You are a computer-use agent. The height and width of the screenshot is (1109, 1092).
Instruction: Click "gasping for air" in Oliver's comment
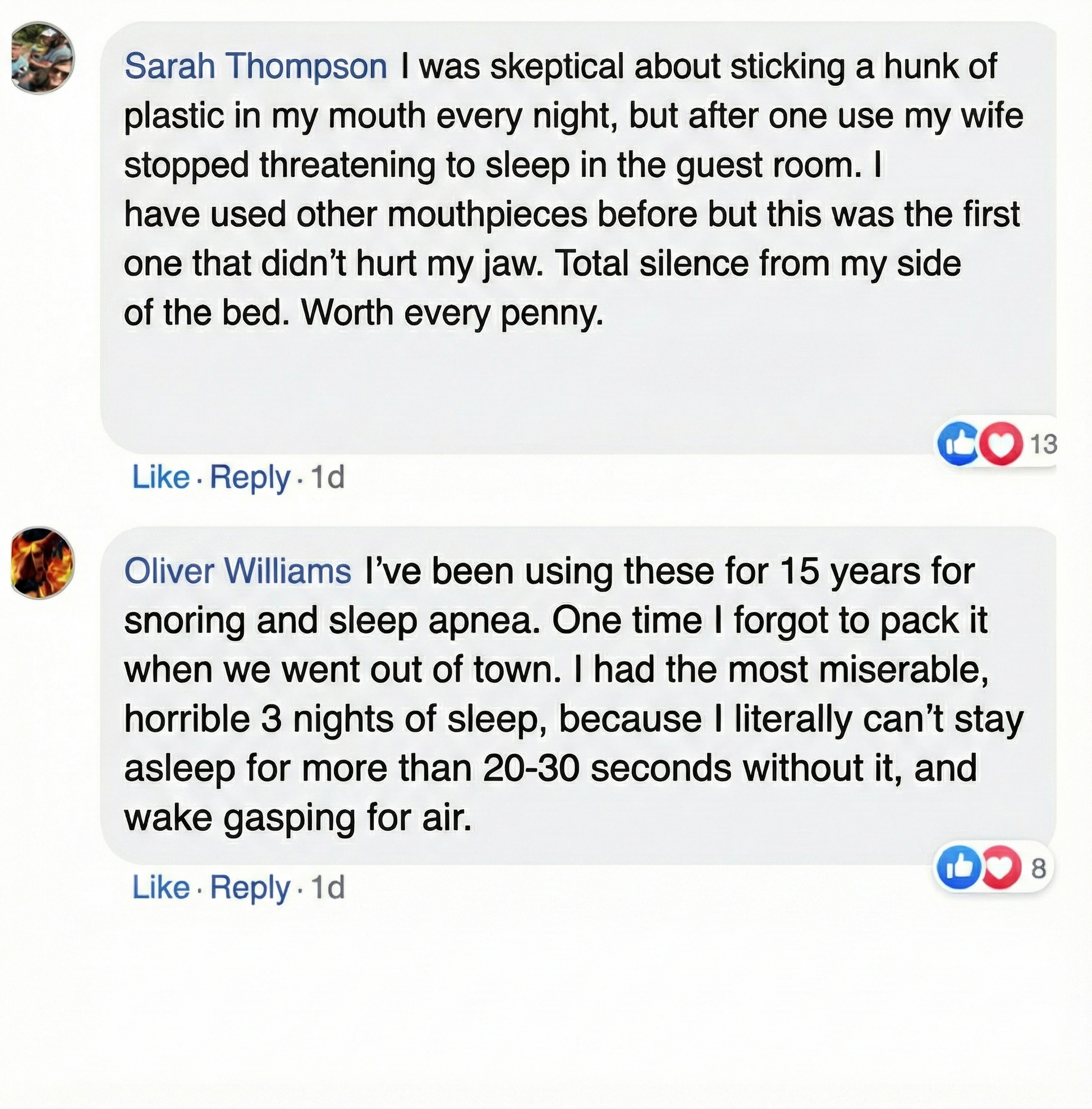[x=347, y=818]
